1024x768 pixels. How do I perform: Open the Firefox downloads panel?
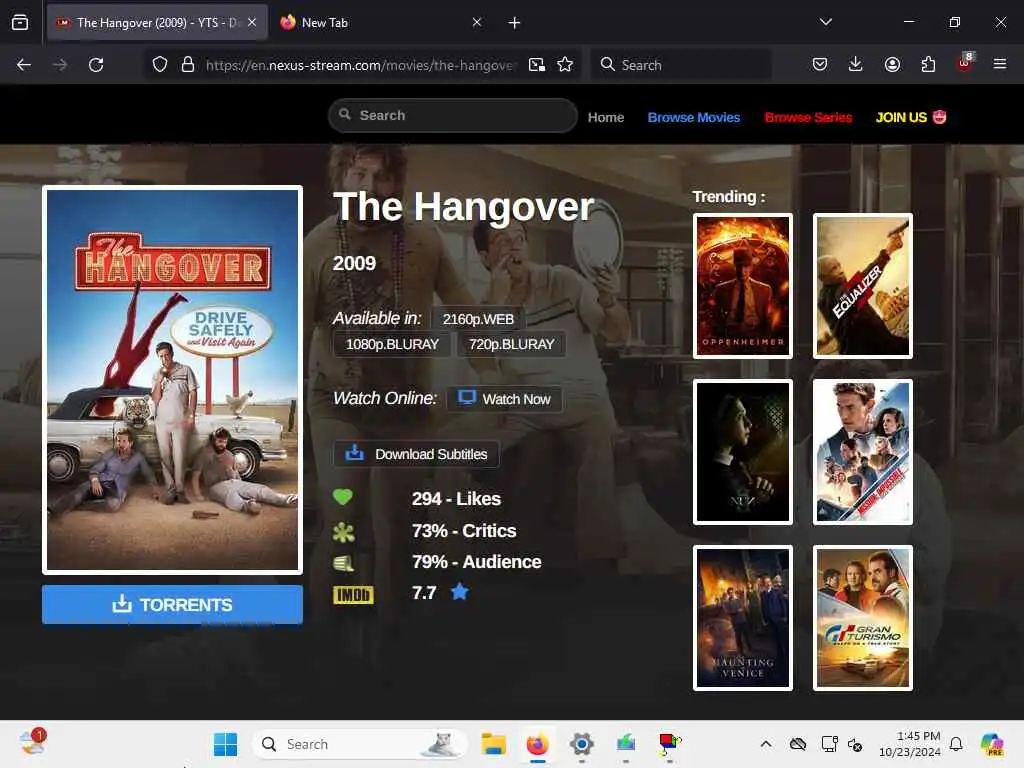pos(856,64)
